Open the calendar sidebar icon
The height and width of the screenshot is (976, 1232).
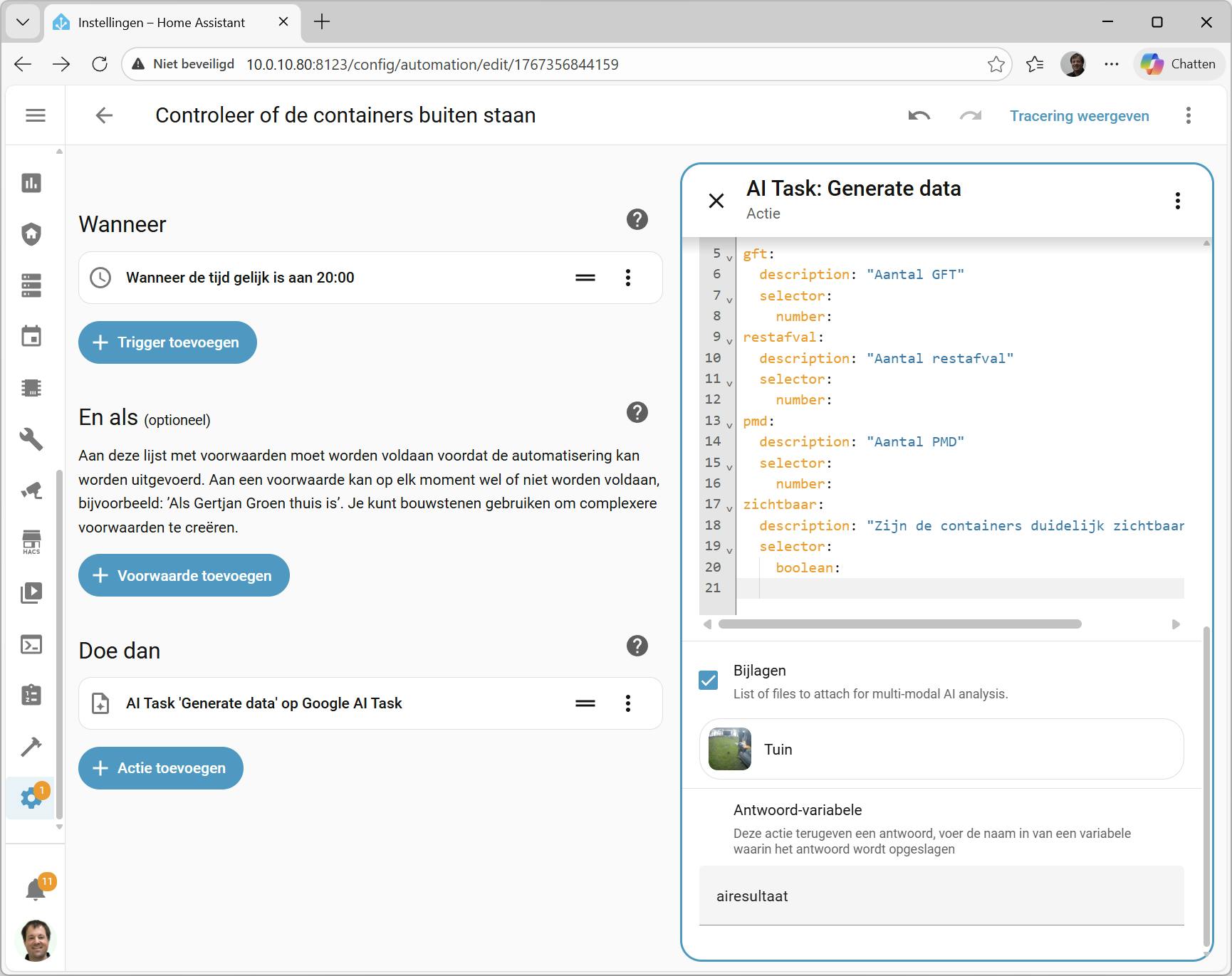point(31,337)
